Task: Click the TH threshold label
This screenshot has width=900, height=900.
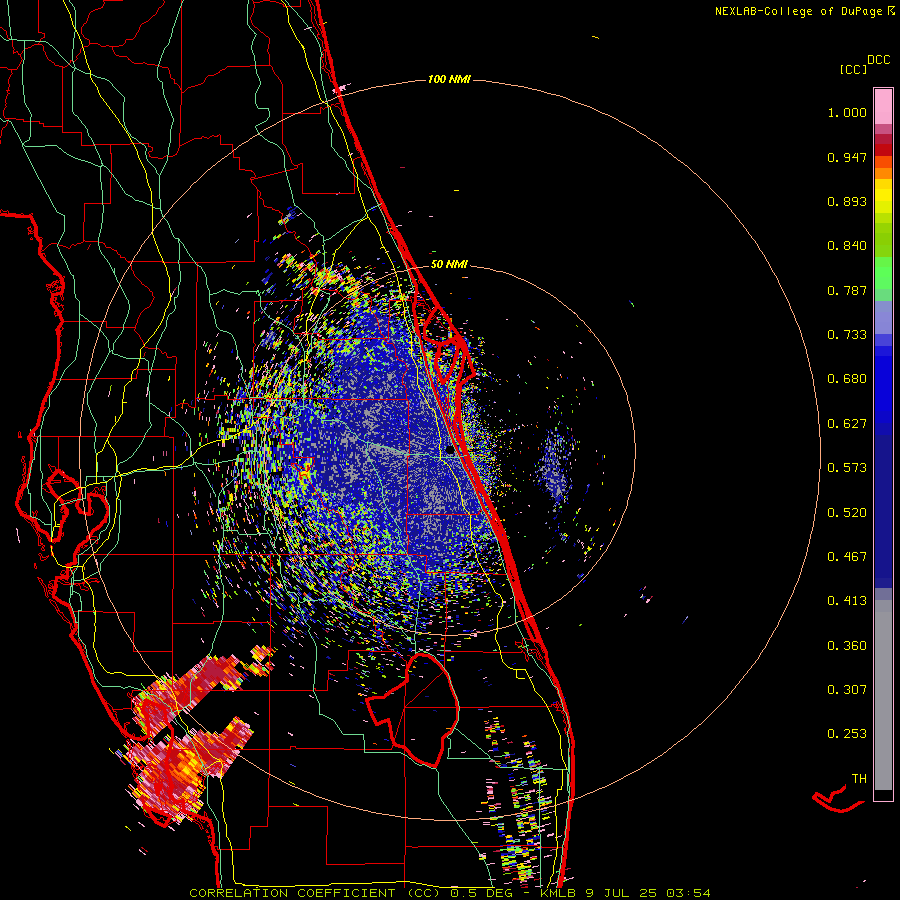Action: coord(859,779)
